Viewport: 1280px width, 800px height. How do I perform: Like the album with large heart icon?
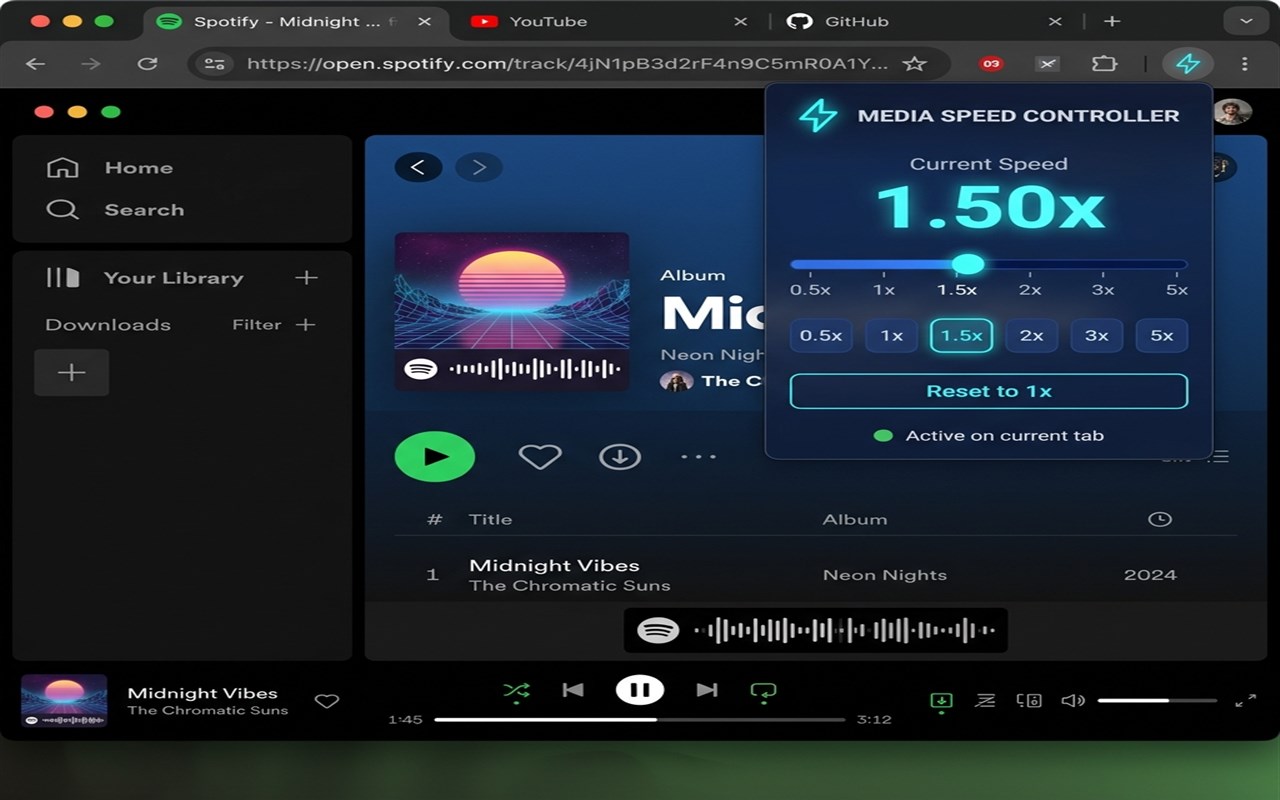coord(540,457)
